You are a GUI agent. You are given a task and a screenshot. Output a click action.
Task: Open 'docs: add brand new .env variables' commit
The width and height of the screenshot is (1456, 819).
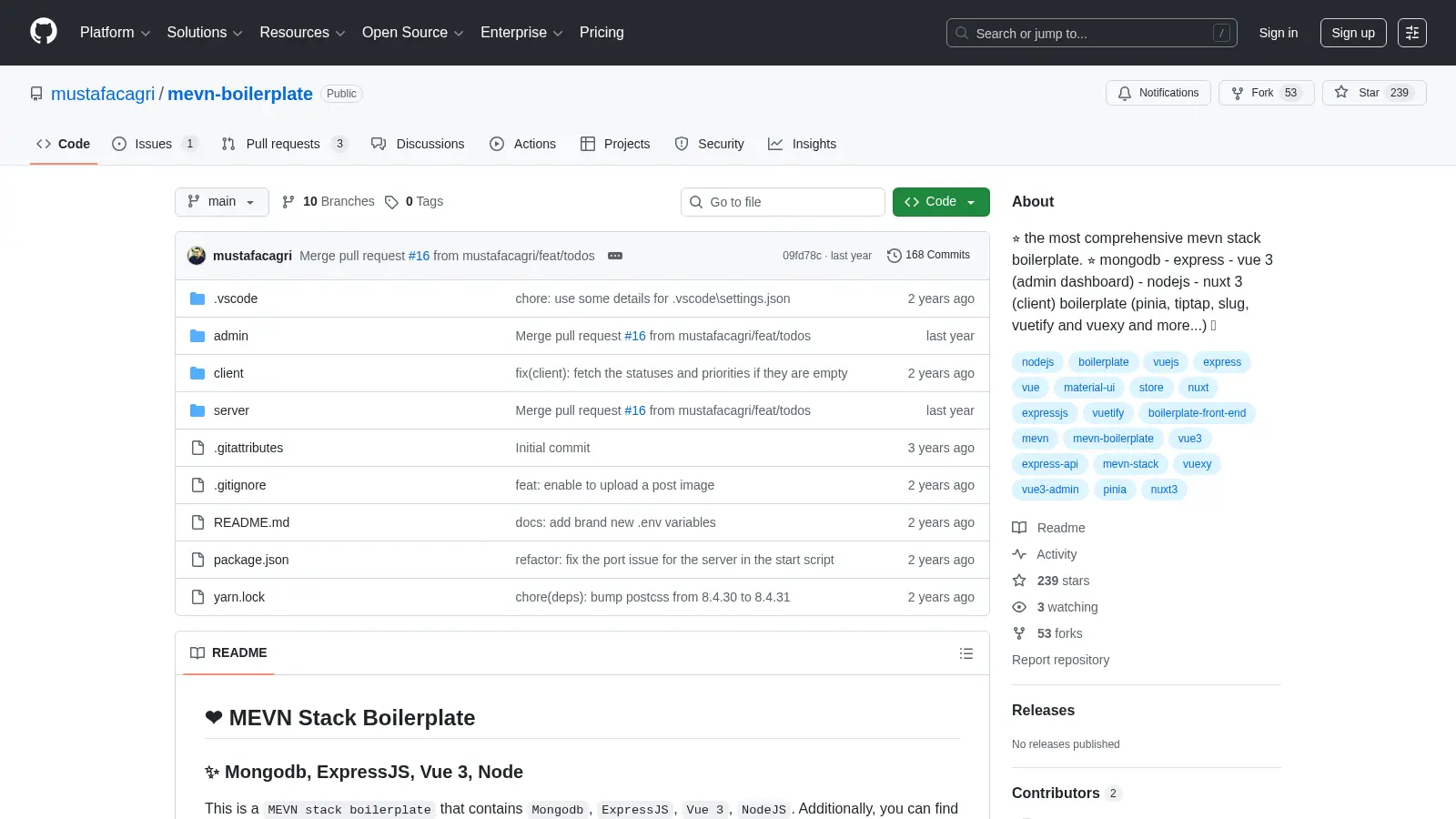[615, 522]
